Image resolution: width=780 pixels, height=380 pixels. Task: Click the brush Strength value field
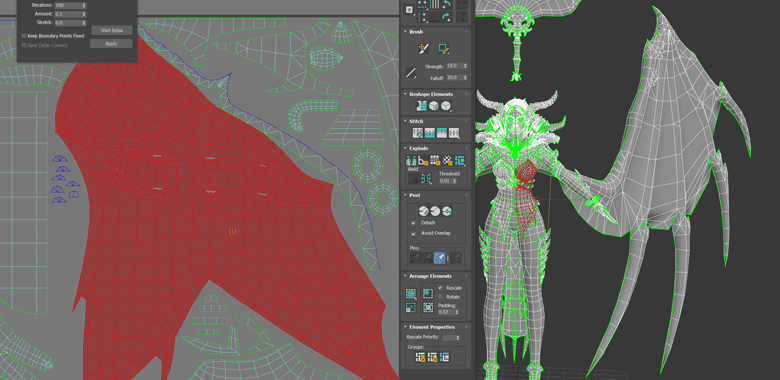pyautogui.click(x=454, y=66)
